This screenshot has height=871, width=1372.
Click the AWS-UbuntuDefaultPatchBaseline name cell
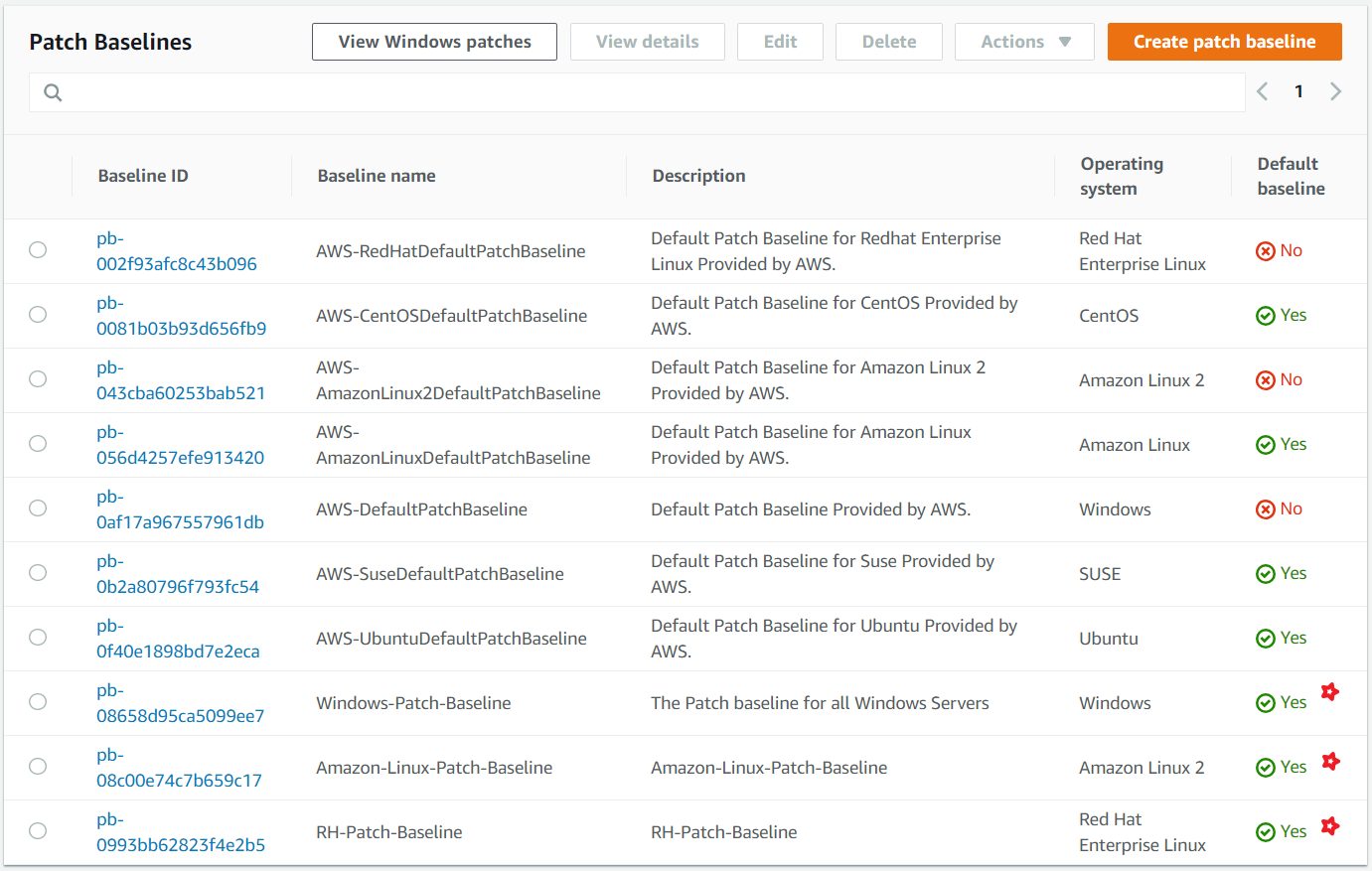coord(451,639)
